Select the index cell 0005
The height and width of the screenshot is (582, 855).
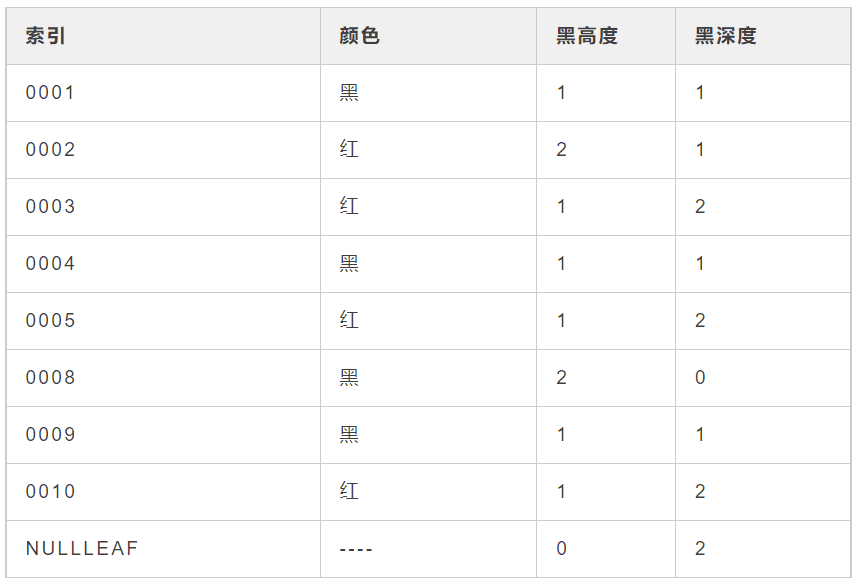[51, 321]
